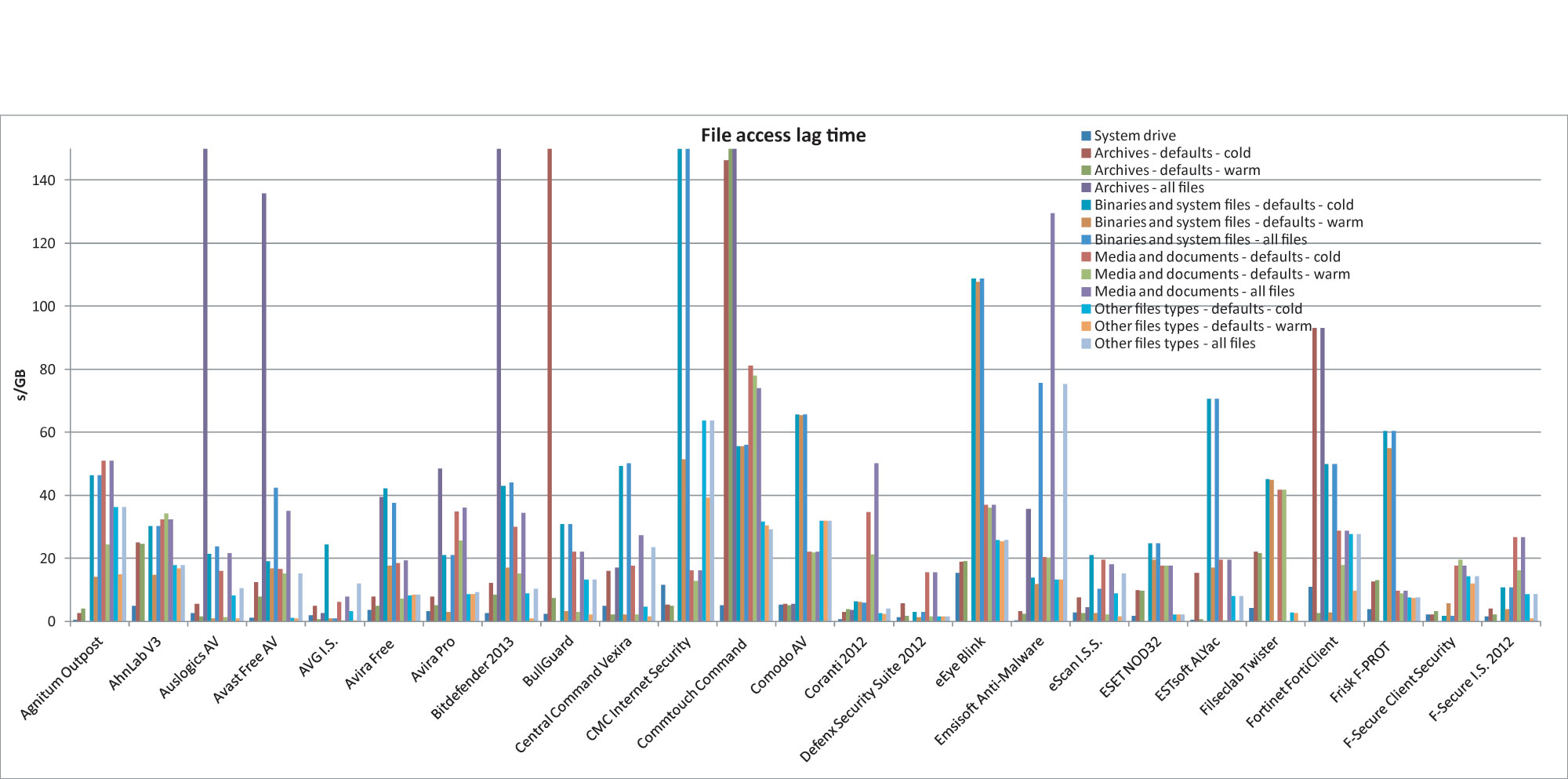Screen dimensions: 1568x779
Task: Click the Other files types - all files swatch
Action: coord(1086,343)
